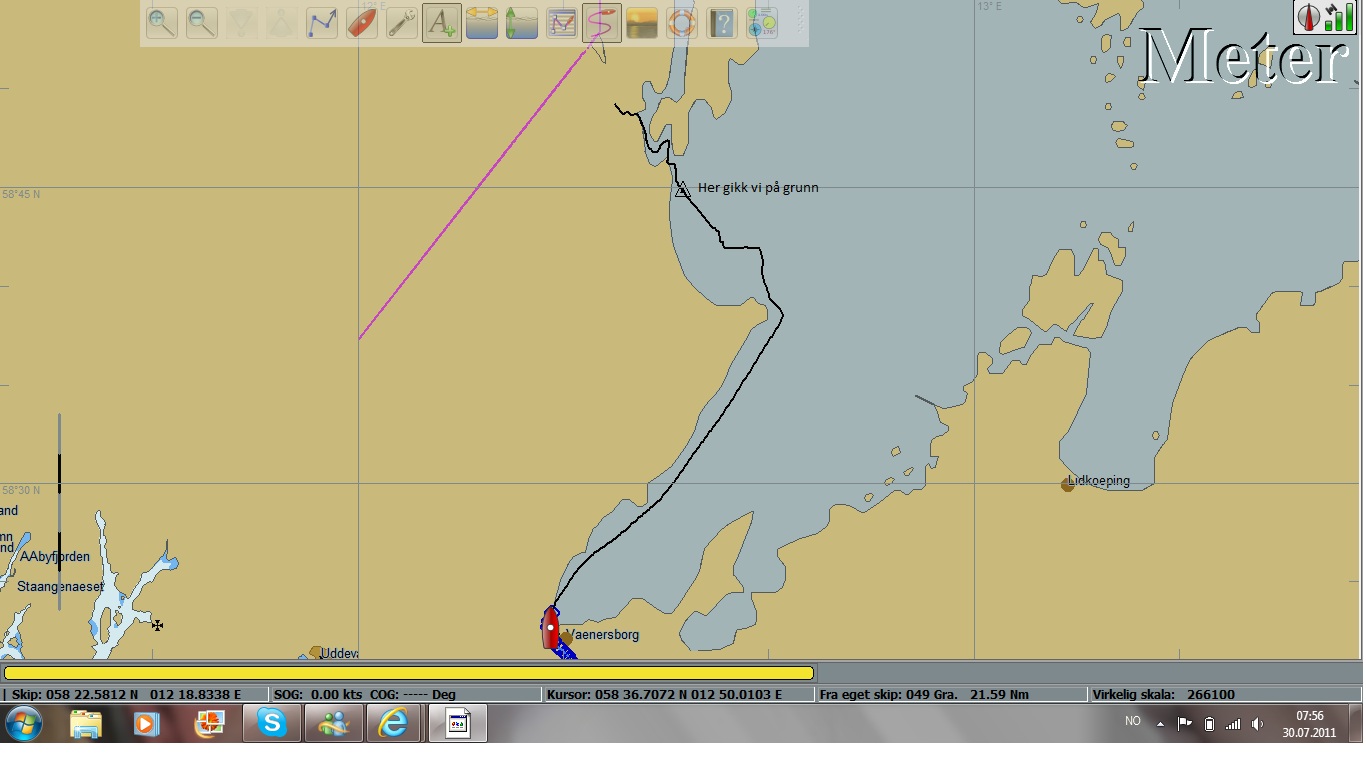Launch Internet Explorer from taskbar
Image resolution: width=1366 pixels, height=768 pixels.
click(394, 723)
